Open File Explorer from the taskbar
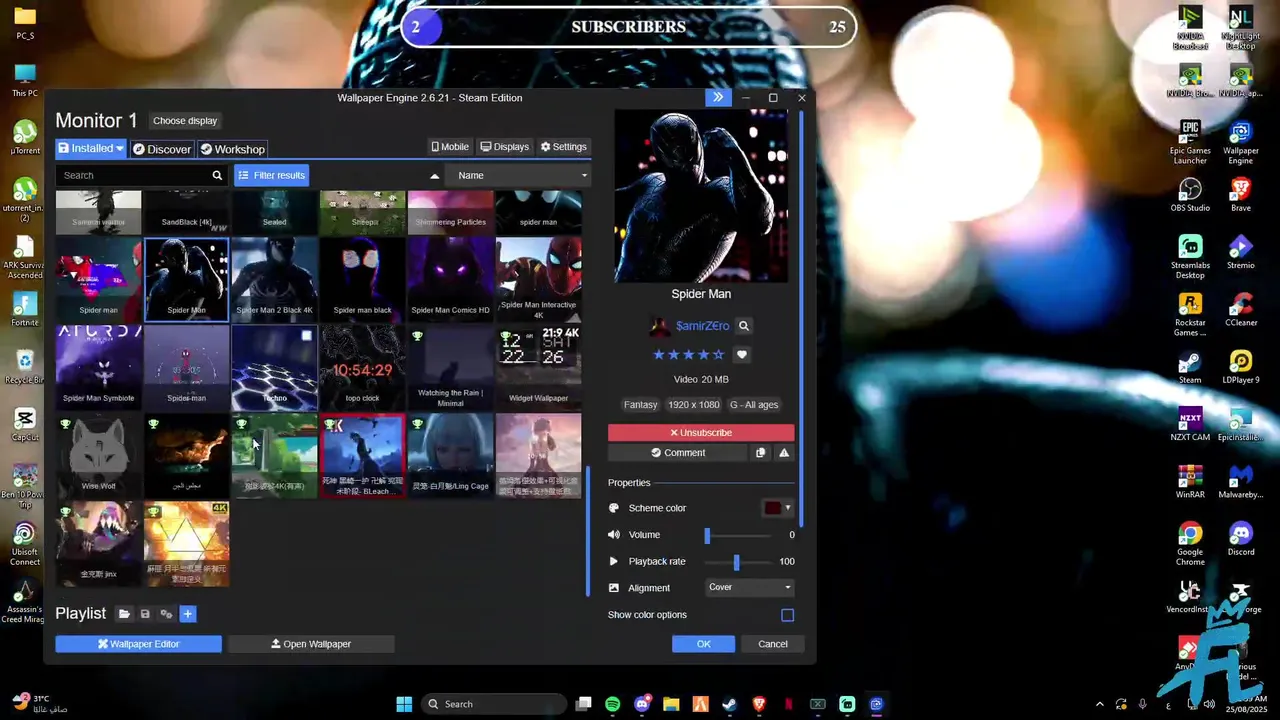Viewport: 1280px width, 720px height. pos(671,704)
